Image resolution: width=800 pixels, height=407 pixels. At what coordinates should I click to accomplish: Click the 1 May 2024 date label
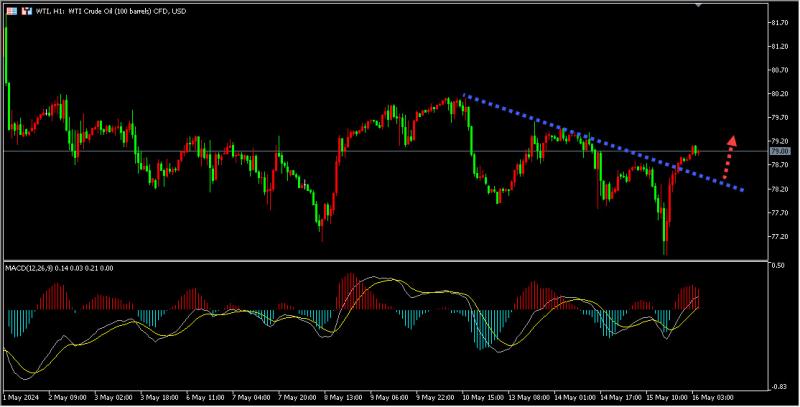pos(20,397)
